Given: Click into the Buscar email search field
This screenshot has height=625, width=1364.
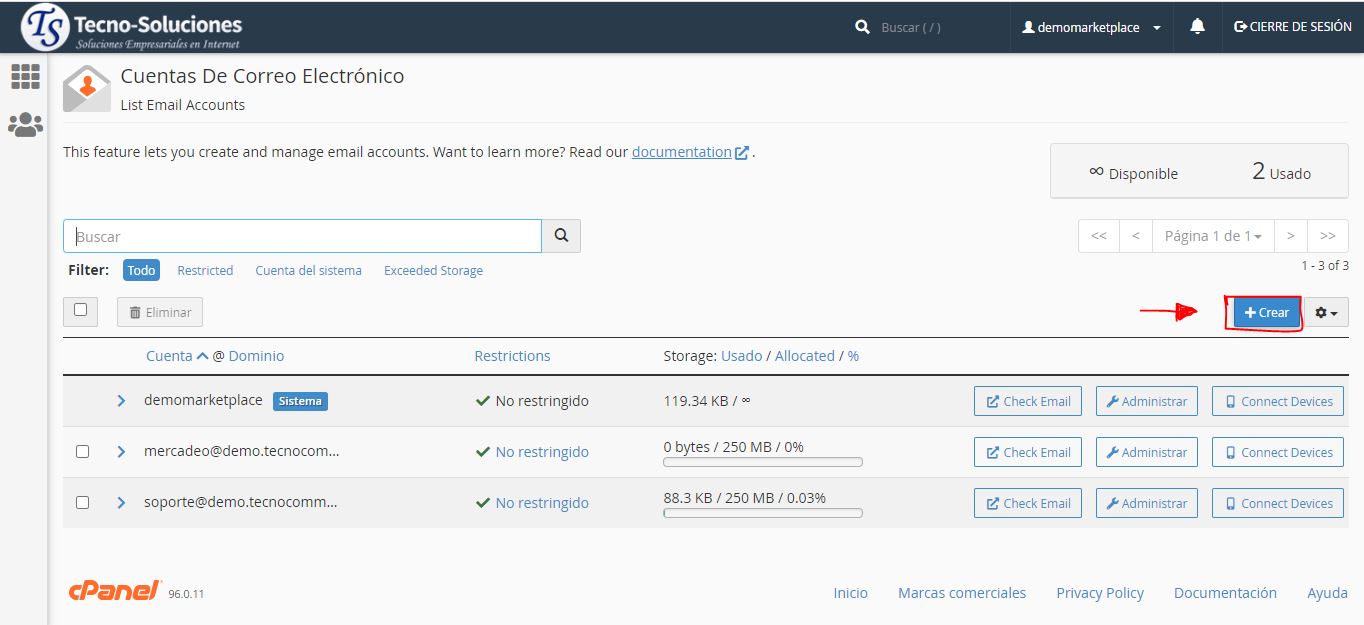Looking at the screenshot, I should 302,236.
